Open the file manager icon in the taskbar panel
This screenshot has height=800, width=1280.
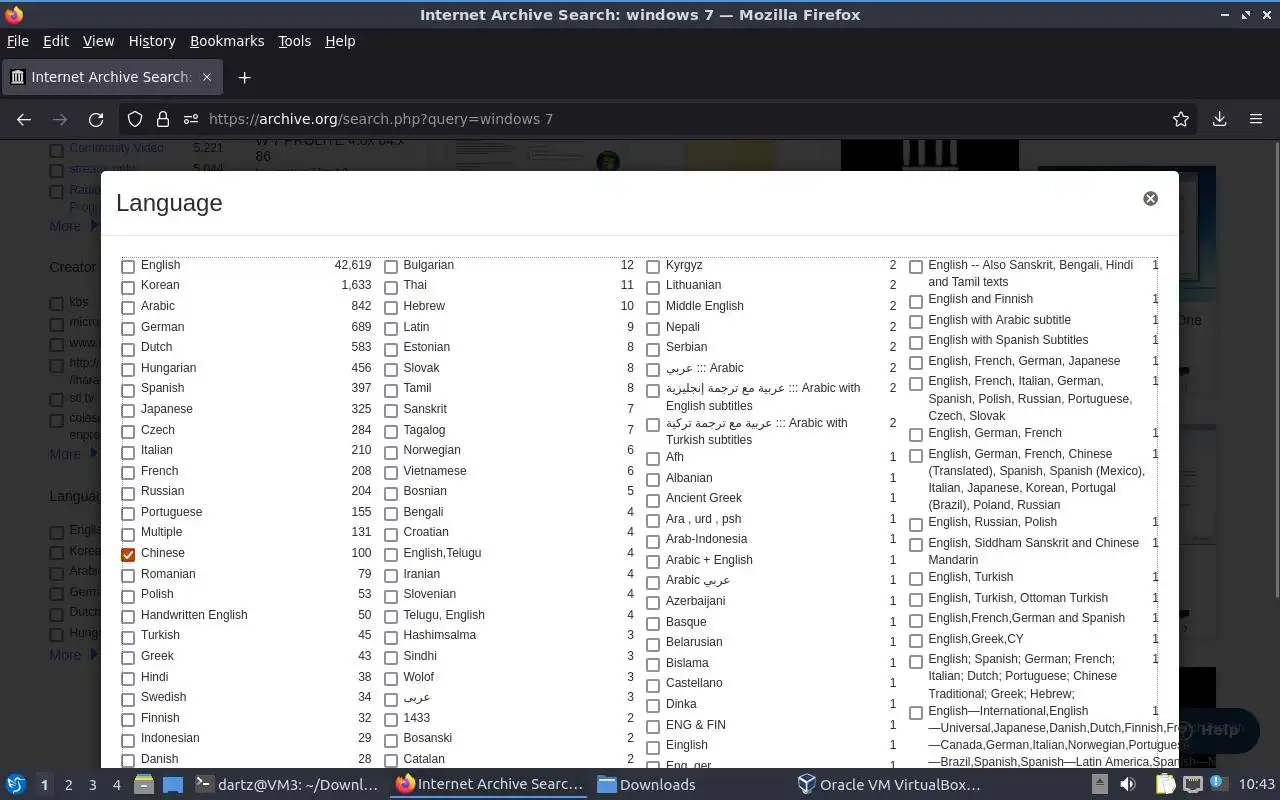[x=143, y=784]
